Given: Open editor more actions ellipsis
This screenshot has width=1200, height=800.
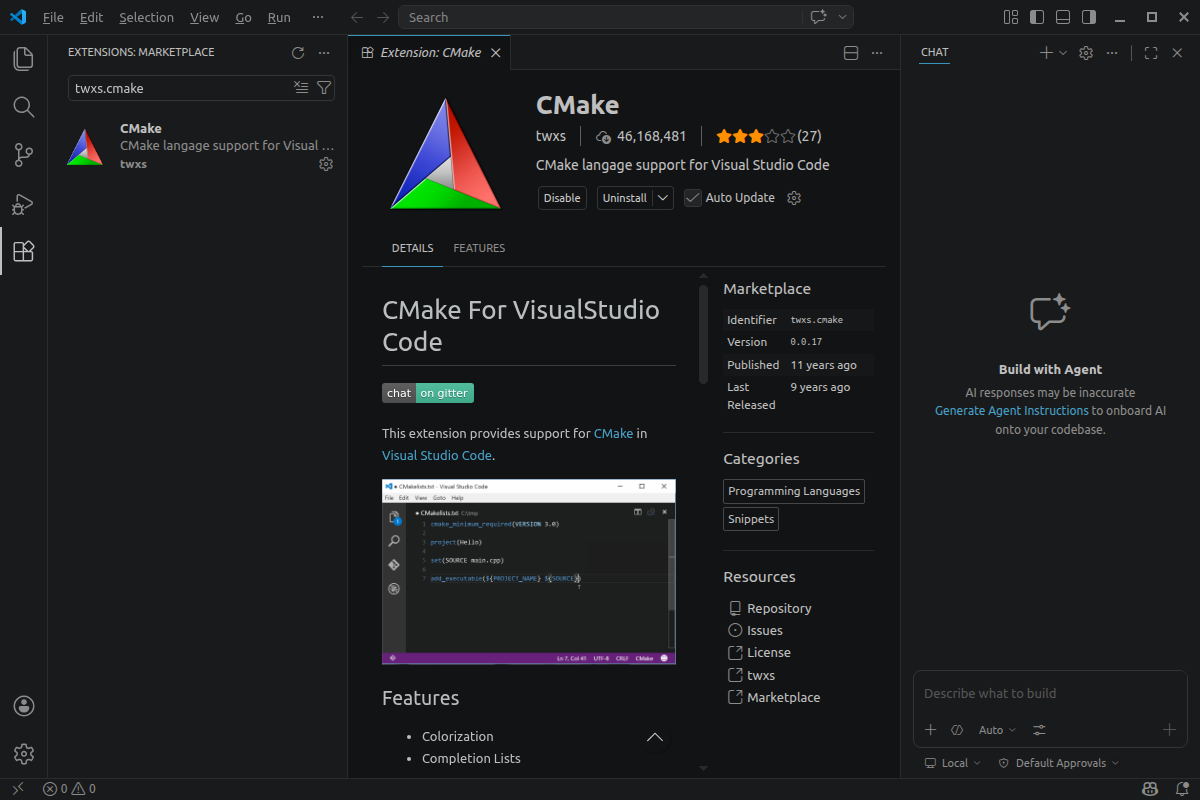Looking at the screenshot, I should pyautogui.click(x=877, y=52).
